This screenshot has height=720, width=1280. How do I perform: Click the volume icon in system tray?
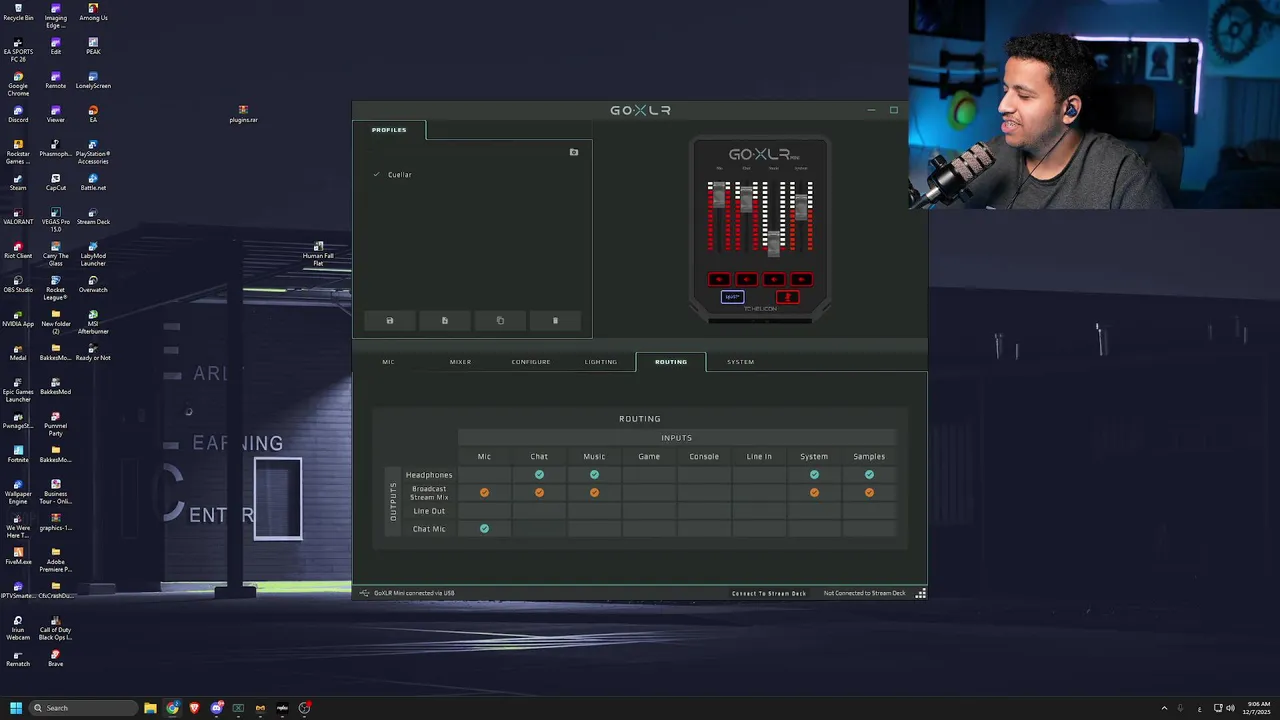click(x=1230, y=708)
